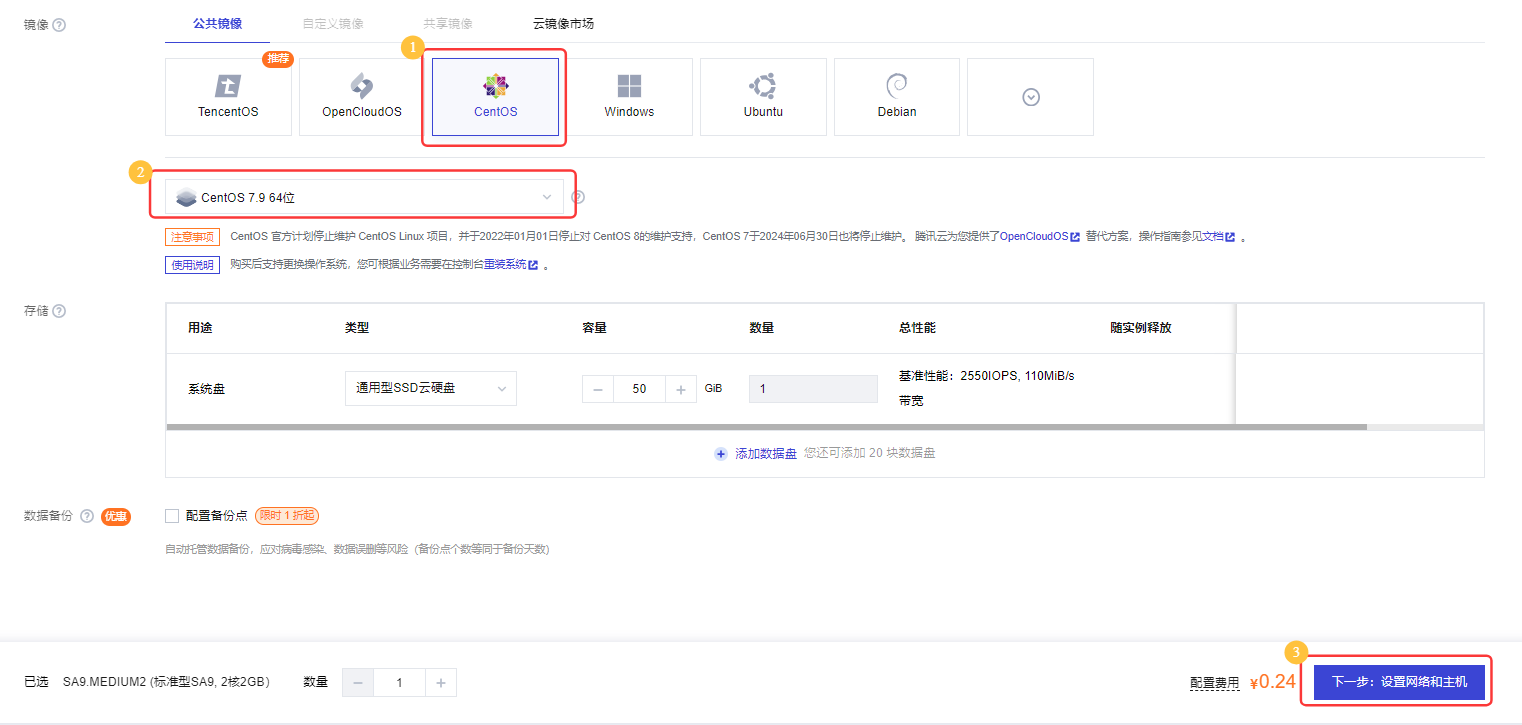Expand more operating system images

(1031, 97)
